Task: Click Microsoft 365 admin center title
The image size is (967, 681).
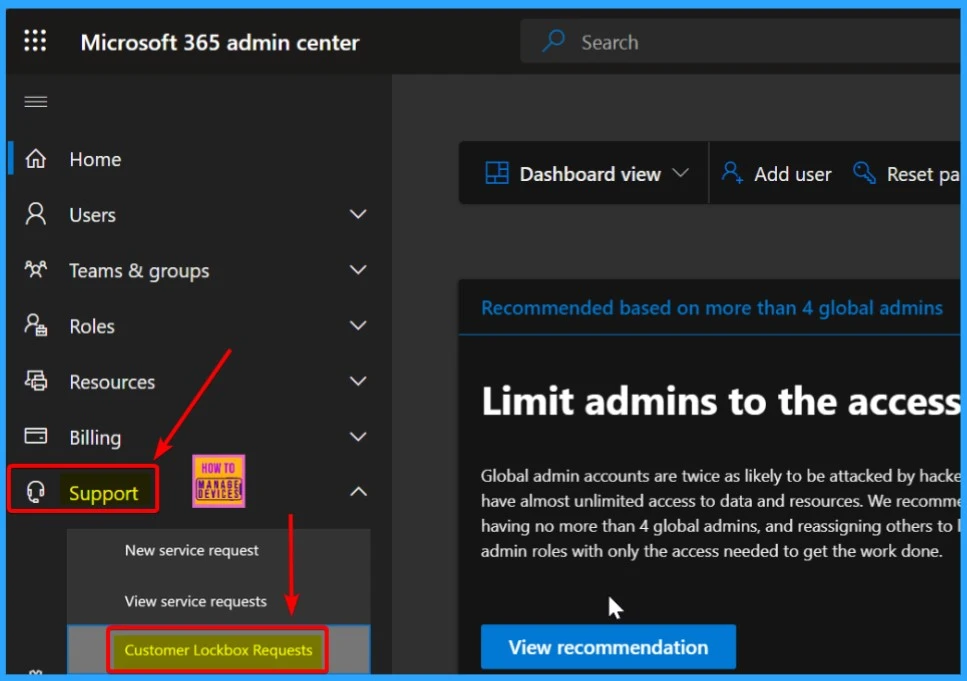Action: point(220,42)
